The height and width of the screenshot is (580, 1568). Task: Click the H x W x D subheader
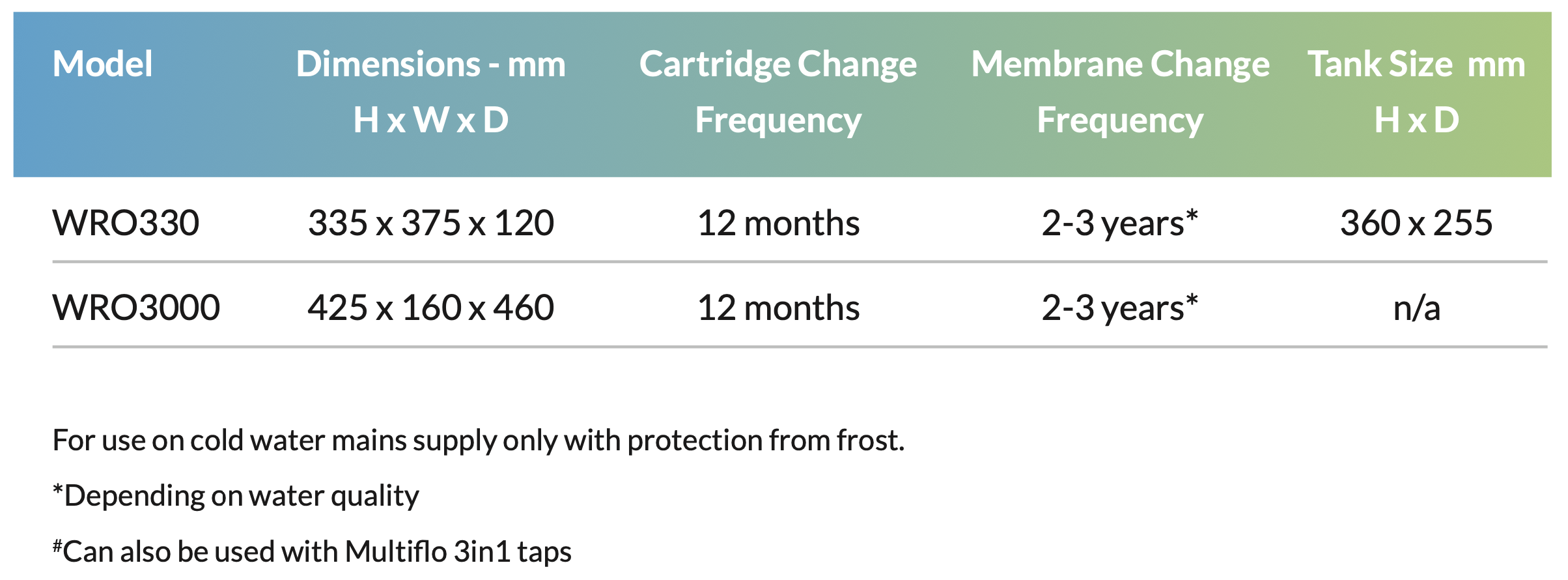click(431, 121)
